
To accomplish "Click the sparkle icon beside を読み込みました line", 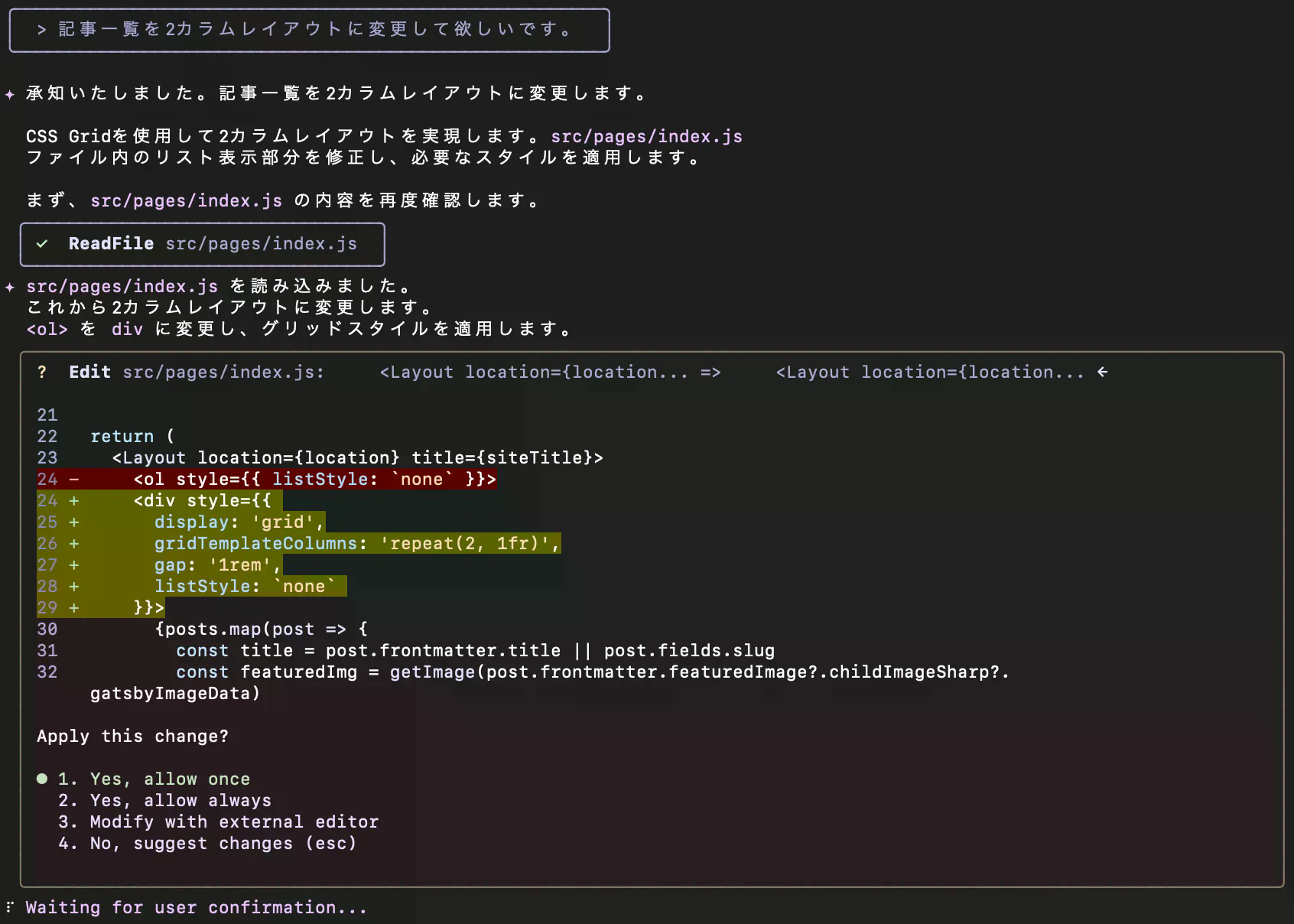I will pos(10,287).
